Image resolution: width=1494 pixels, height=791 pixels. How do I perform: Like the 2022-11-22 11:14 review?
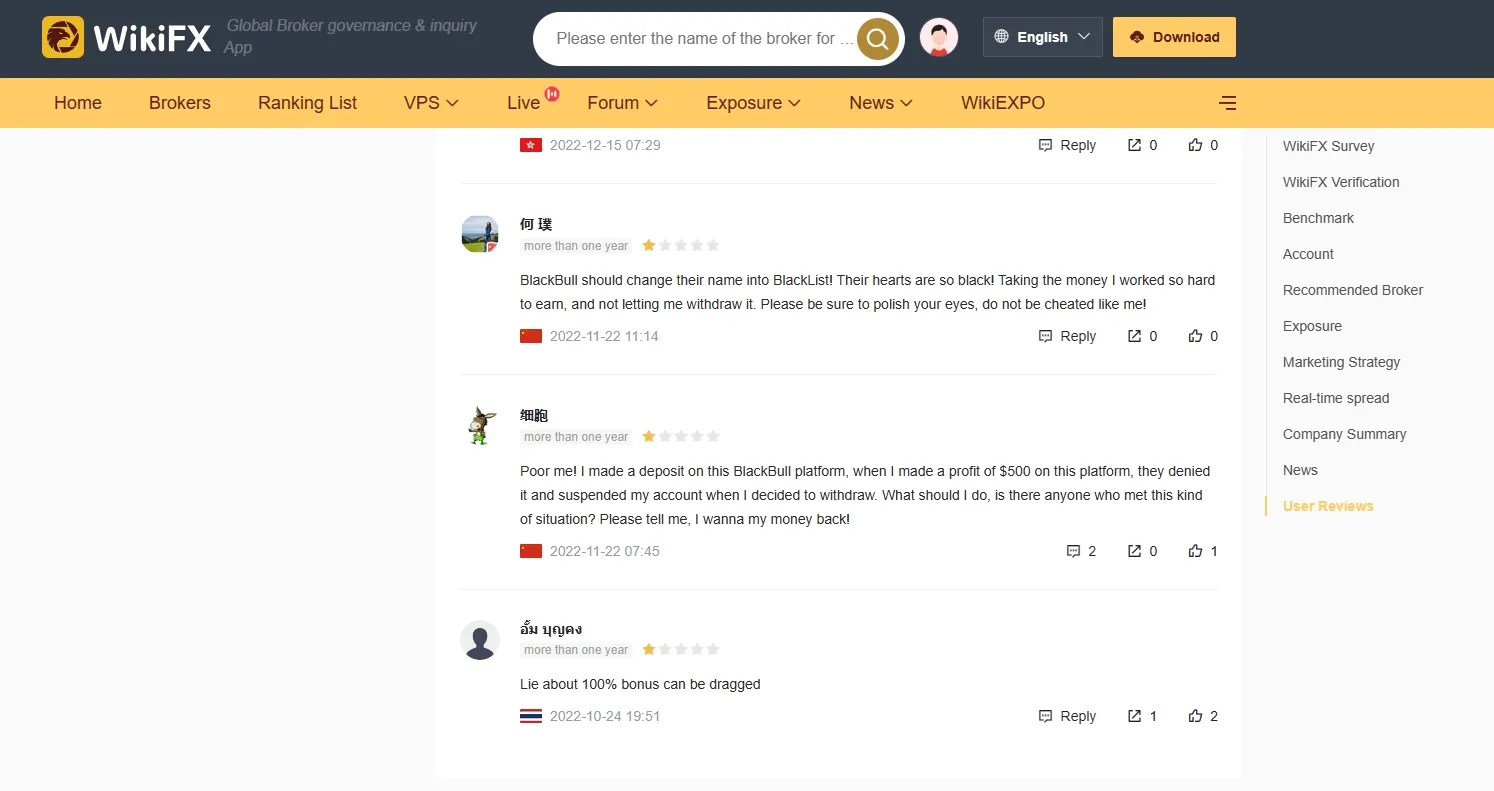click(x=1195, y=336)
